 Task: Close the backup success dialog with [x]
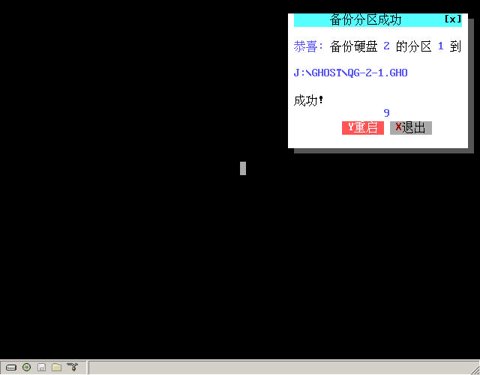[x=453, y=19]
